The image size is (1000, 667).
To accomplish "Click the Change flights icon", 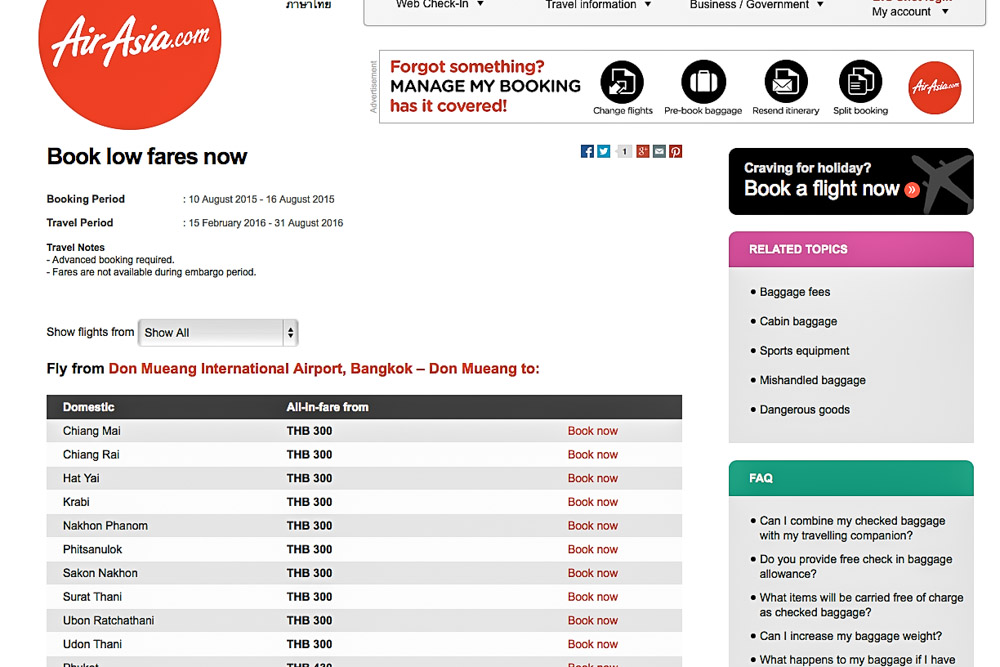I will (x=622, y=82).
